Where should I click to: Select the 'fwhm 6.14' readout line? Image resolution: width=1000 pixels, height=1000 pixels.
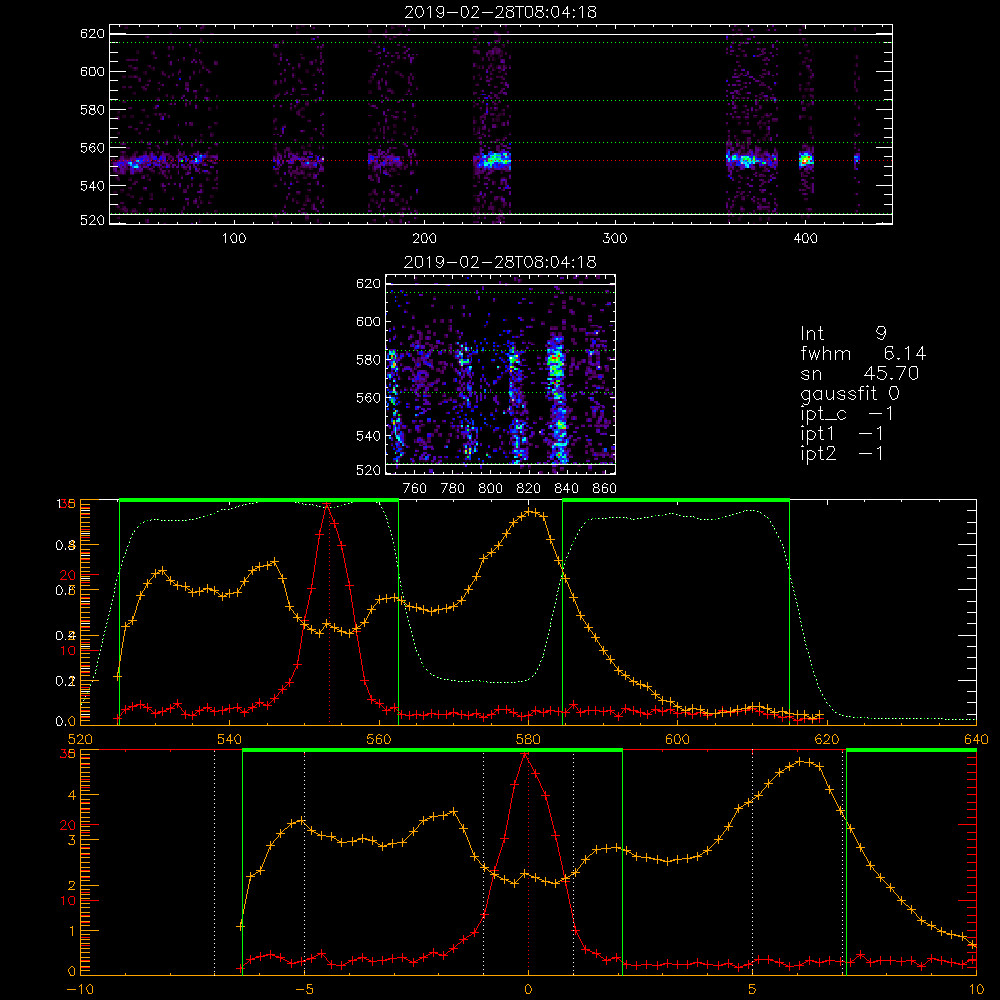(x=863, y=353)
